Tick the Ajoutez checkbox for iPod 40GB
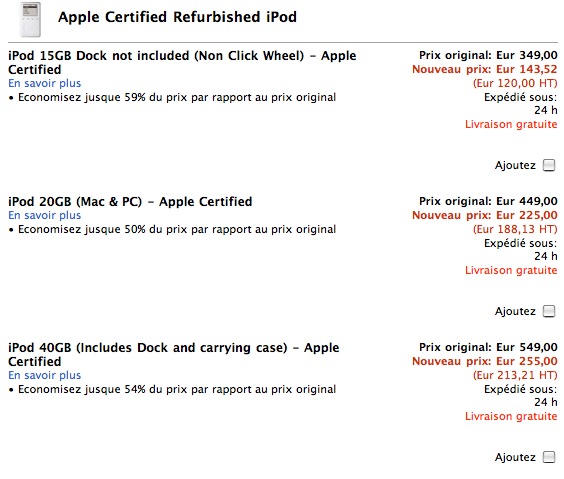Viewport: 564px width, 479px height. click(x=549, y=457)
